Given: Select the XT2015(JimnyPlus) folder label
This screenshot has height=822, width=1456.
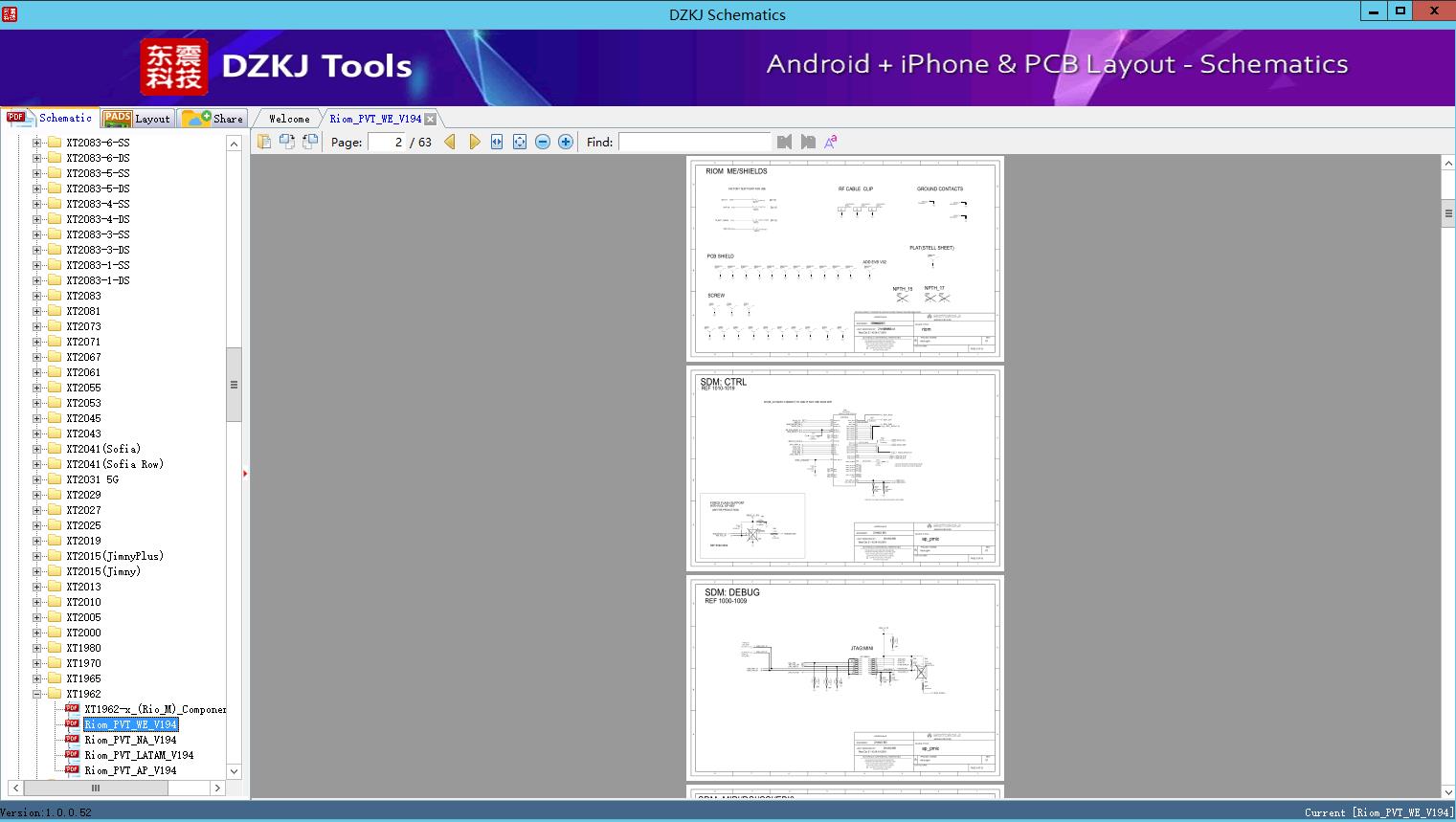Looking at the screenshot, I should (115, 556).
